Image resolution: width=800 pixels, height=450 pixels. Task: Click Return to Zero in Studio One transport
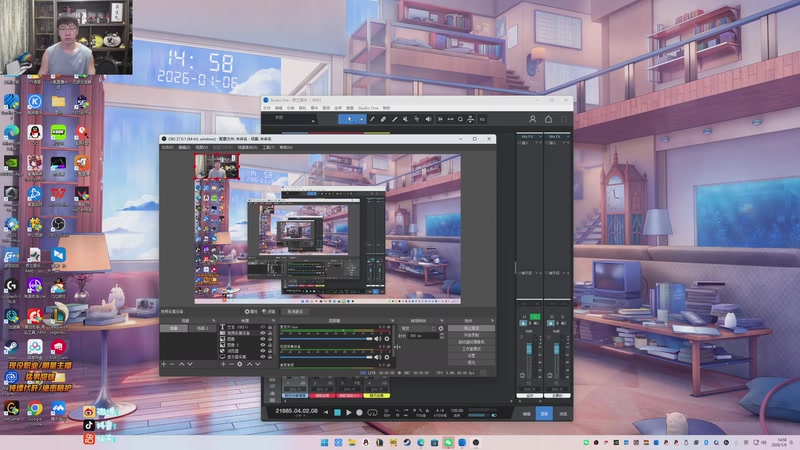[x=327, y=412]
